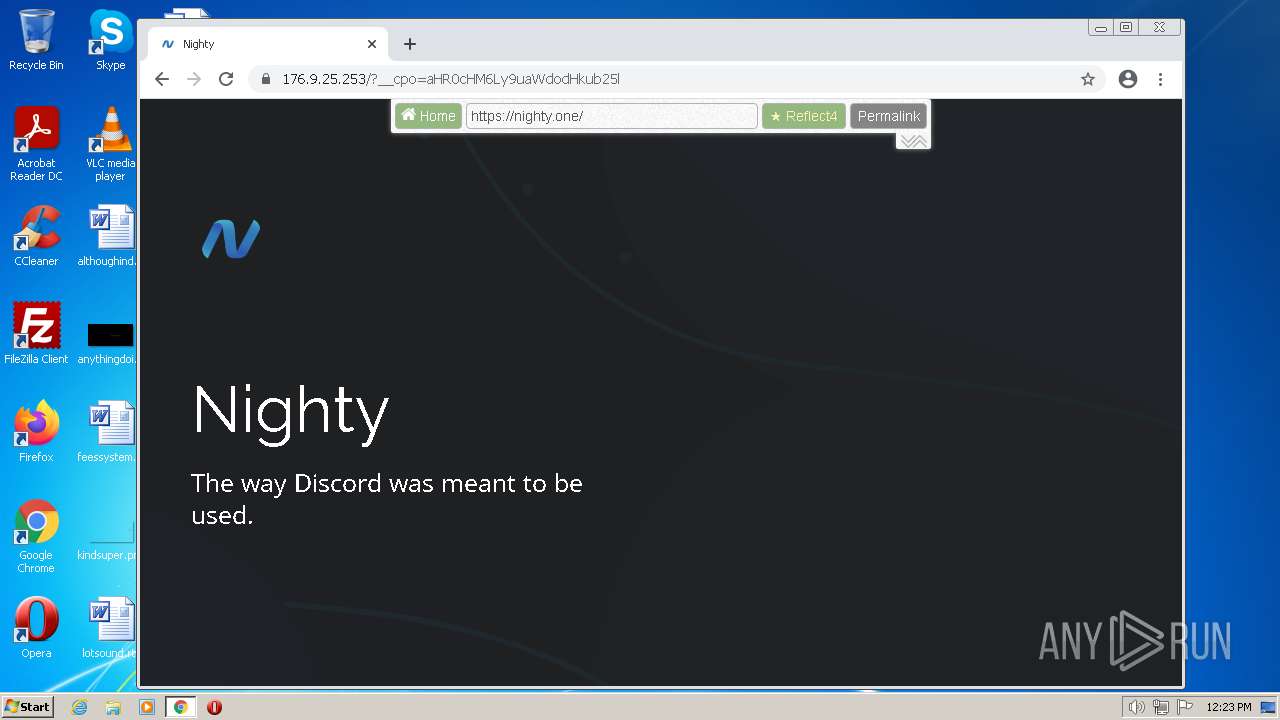Launch FileZilla Client shortcut
Viewport: 1280px width, 720px height.
36,334
